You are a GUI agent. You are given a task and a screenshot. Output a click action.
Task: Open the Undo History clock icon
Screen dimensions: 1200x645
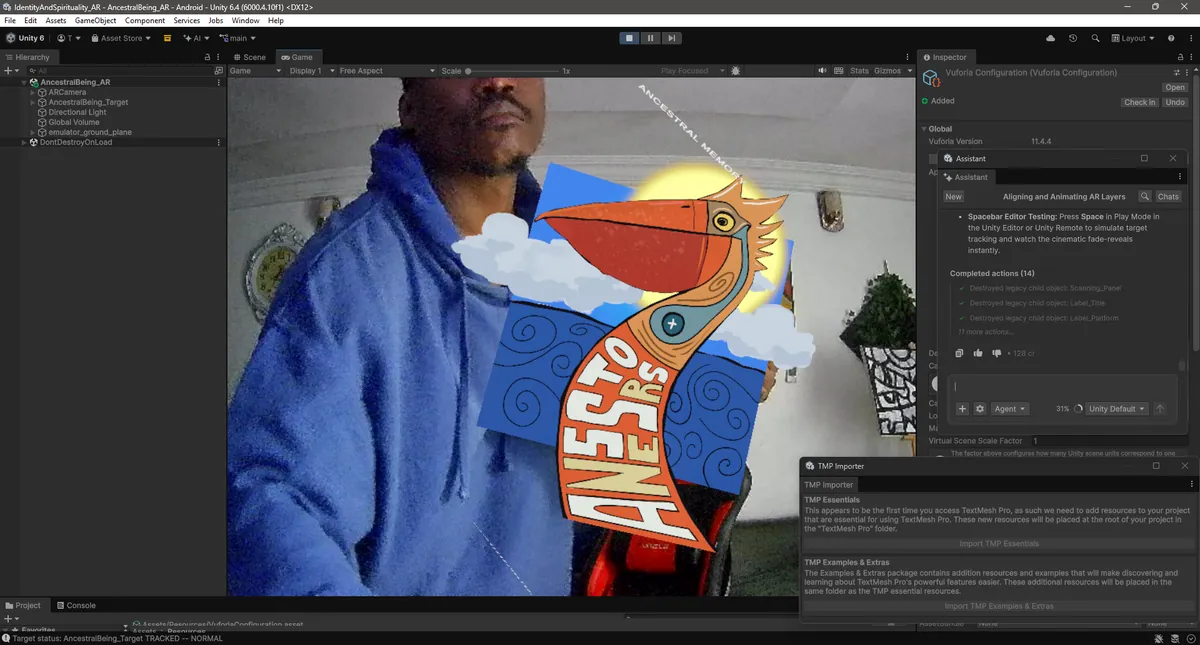[1073, 38]
